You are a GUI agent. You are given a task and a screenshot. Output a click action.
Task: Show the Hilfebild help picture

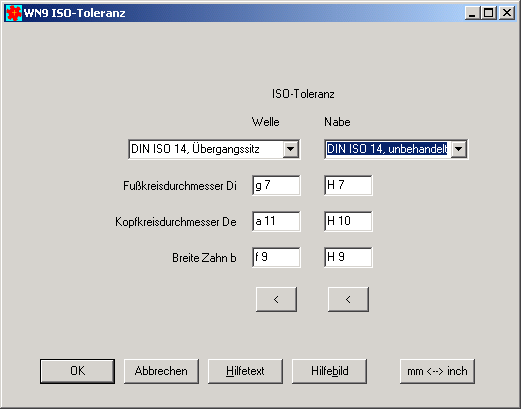[x=329, y=371]
